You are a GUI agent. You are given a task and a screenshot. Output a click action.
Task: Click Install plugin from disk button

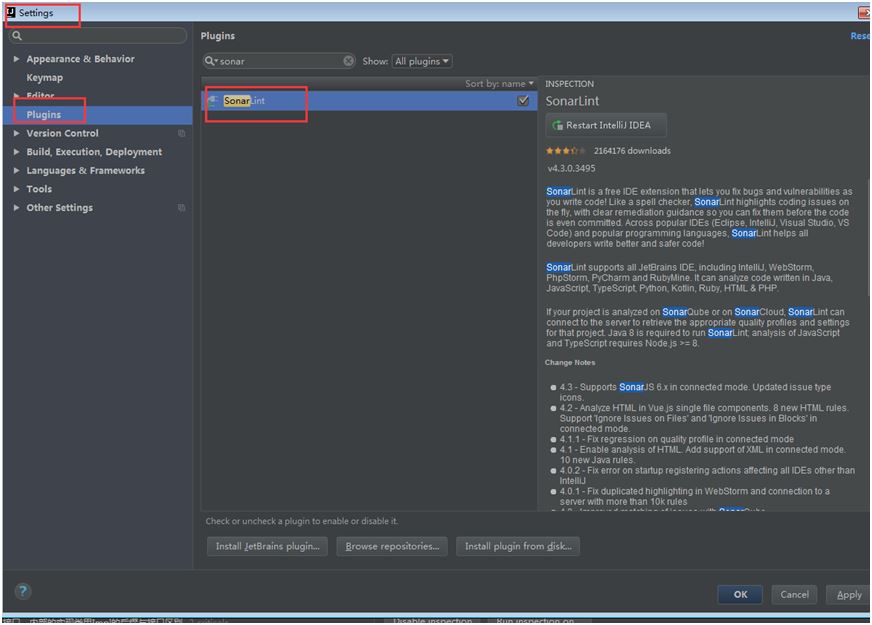[x=518, y=546]
